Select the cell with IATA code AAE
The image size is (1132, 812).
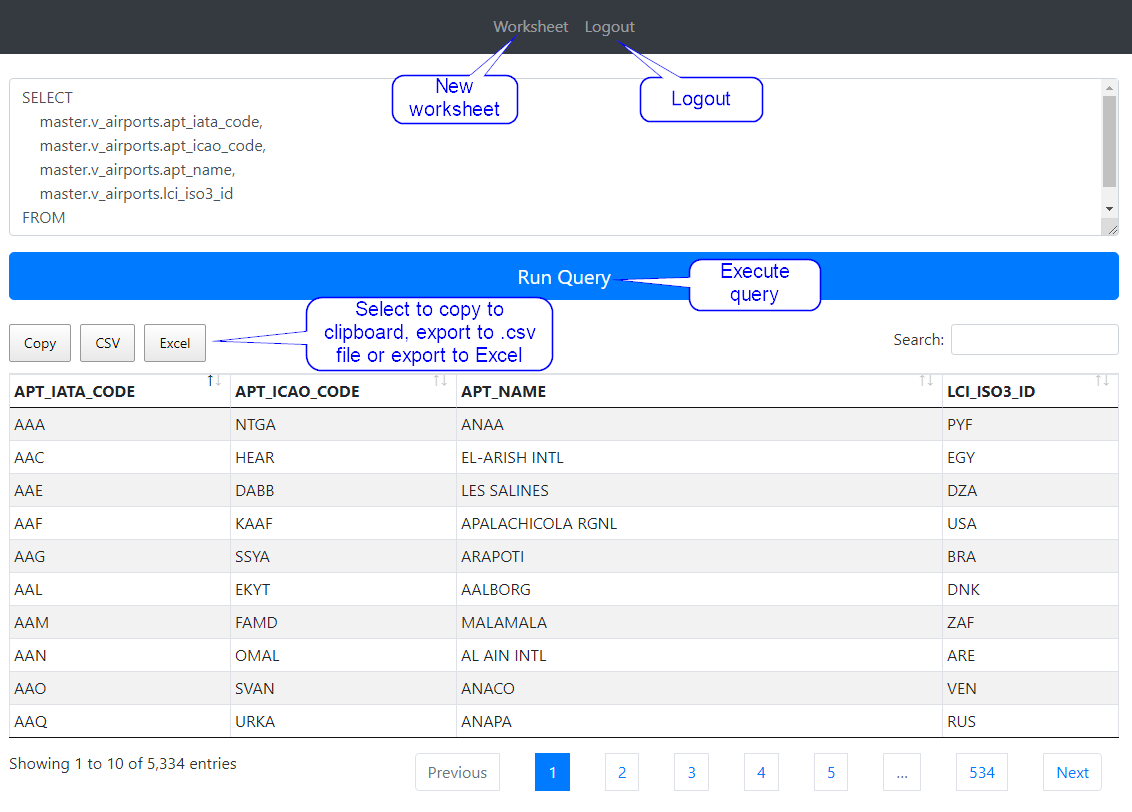coord(120,491)
